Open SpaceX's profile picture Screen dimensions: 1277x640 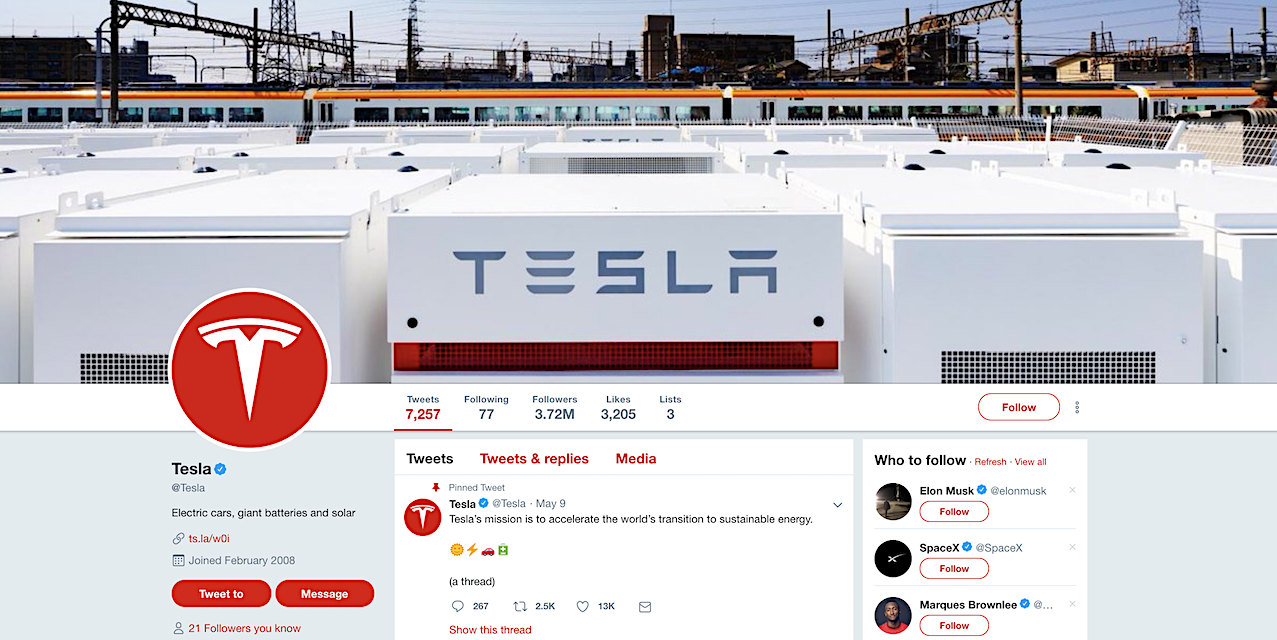point(892,558)
